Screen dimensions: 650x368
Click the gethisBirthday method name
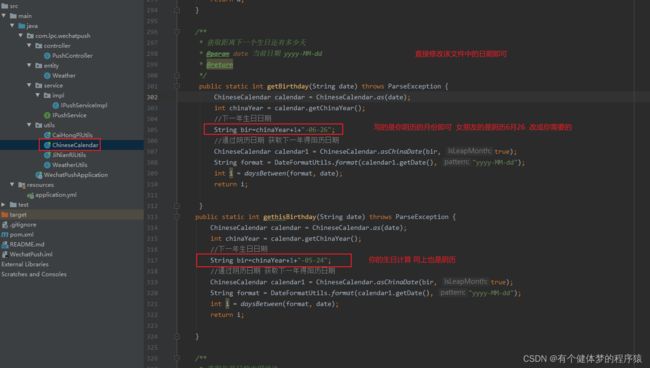click(290, 217)
